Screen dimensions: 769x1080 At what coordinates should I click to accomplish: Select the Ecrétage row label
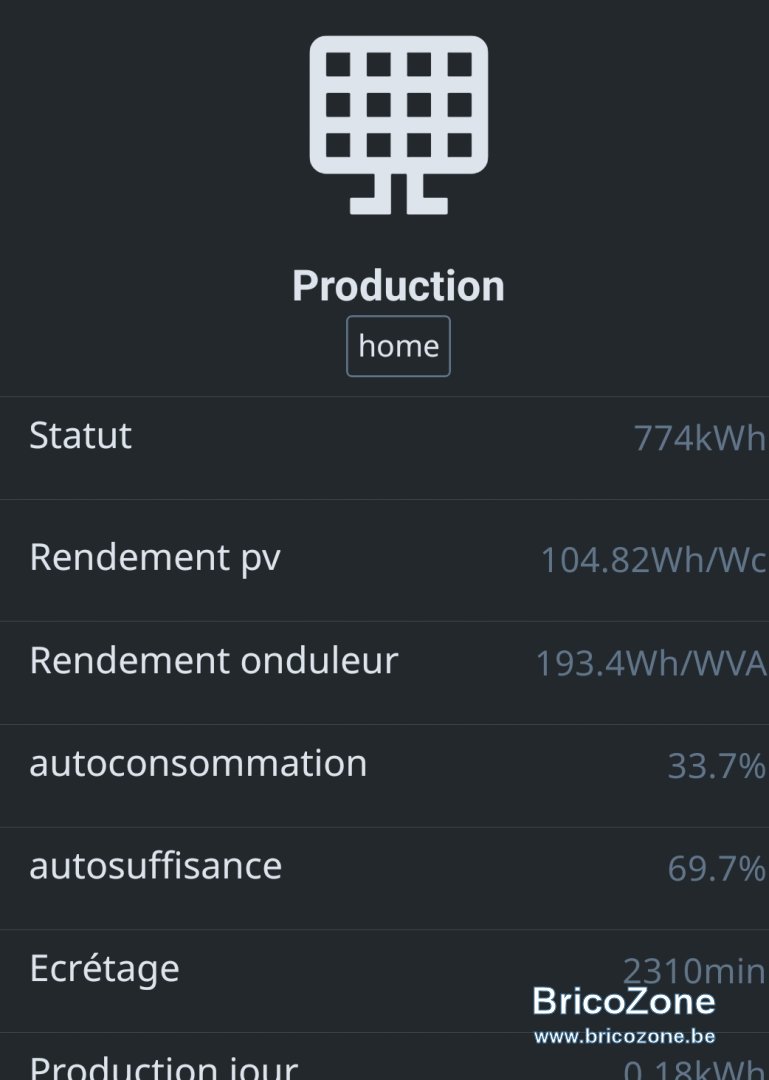point(104,969)
